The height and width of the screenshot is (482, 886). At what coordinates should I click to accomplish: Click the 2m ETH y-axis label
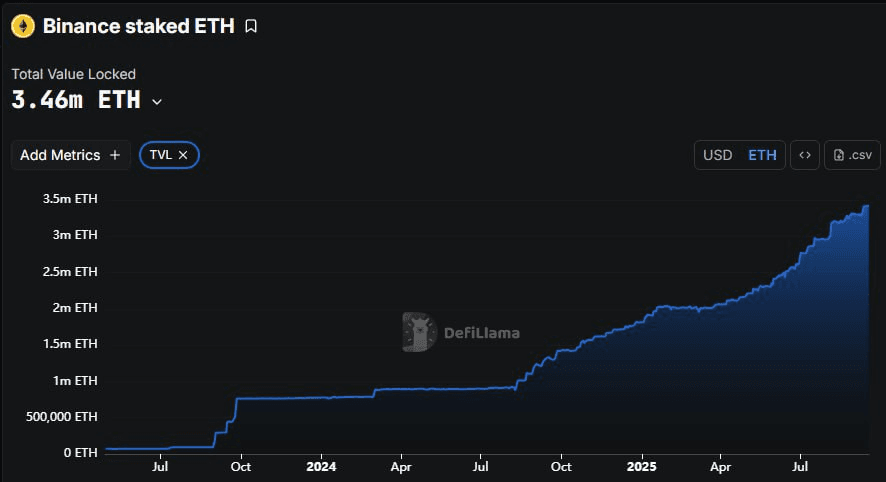(75, 308)
